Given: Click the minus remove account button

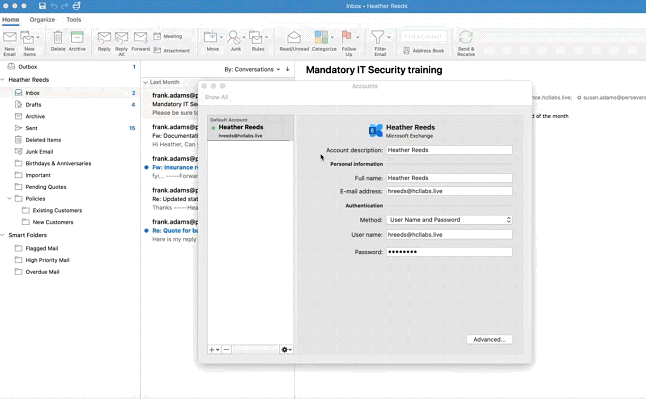Looking at the screenshot, I should (226, 350).
